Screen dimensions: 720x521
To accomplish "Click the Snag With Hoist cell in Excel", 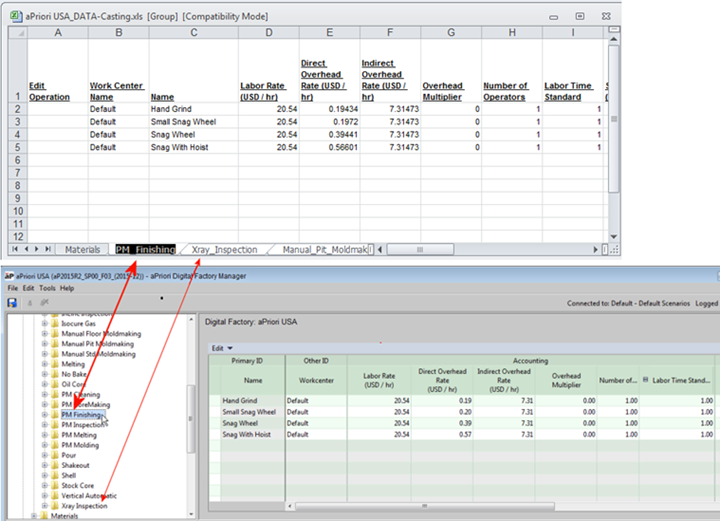I will tap(193, 147).
